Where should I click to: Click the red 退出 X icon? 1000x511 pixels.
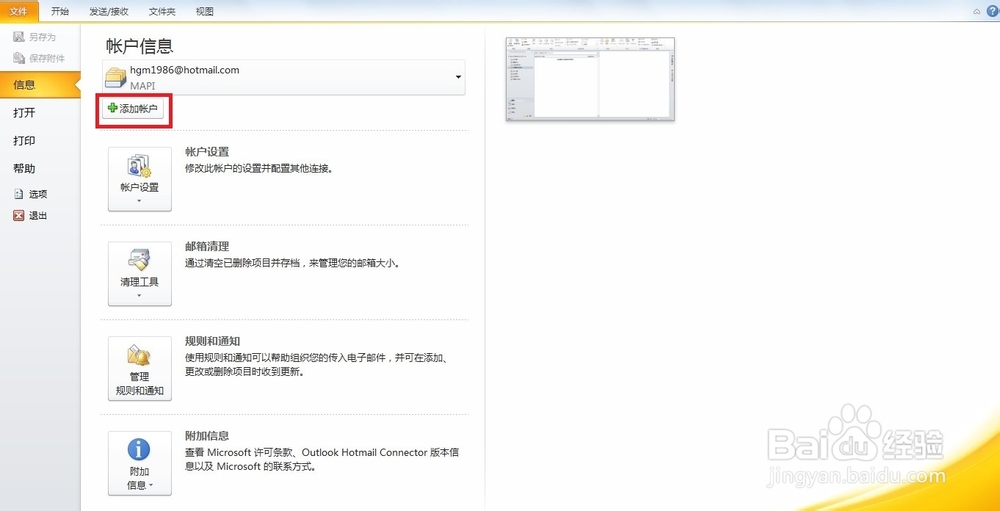(x=18, y=216)
